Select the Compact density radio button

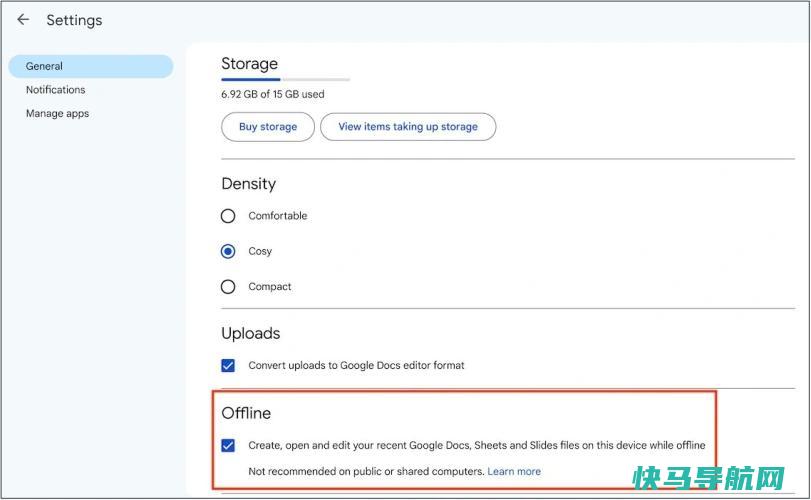coord(228,286)
